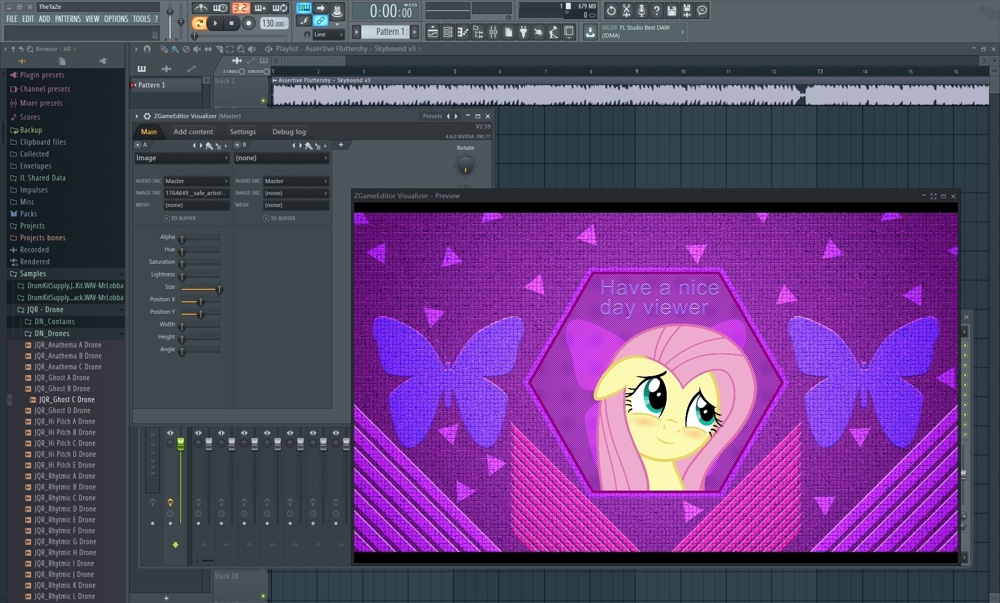
Task: Open the View mixer icon
Action: pyautogui.click(x=493, y=32)
